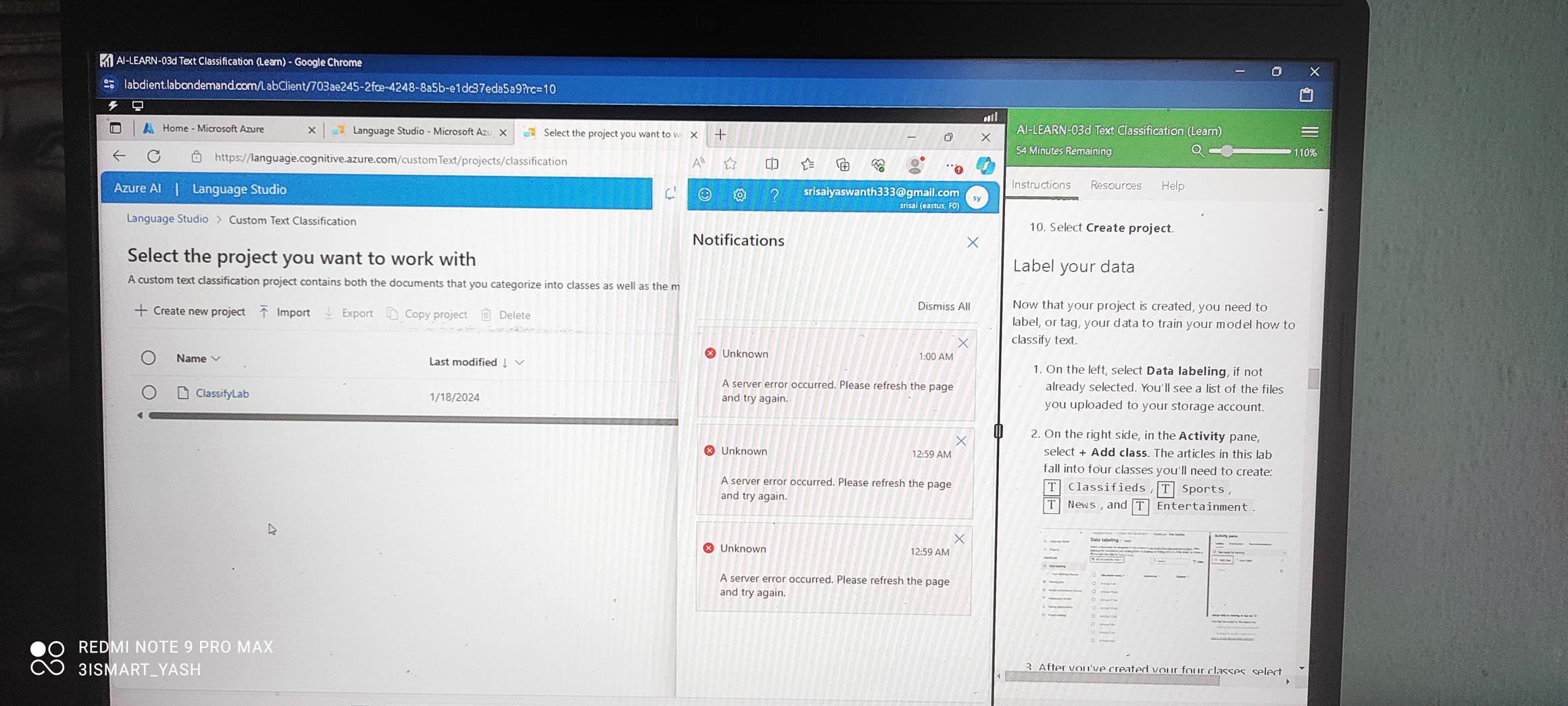
Task: Click the splitter handle between browser and lab
Action: click(x=998, y=431)
